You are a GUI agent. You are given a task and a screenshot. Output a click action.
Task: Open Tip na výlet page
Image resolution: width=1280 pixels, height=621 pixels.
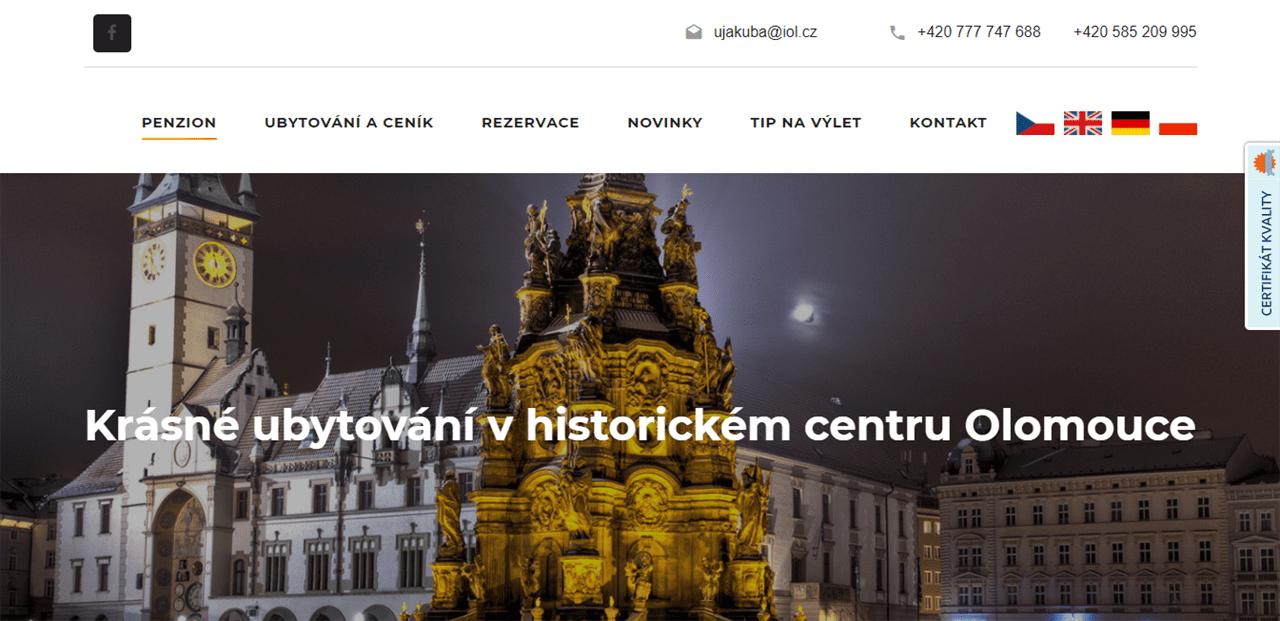(x=806, y=123)
